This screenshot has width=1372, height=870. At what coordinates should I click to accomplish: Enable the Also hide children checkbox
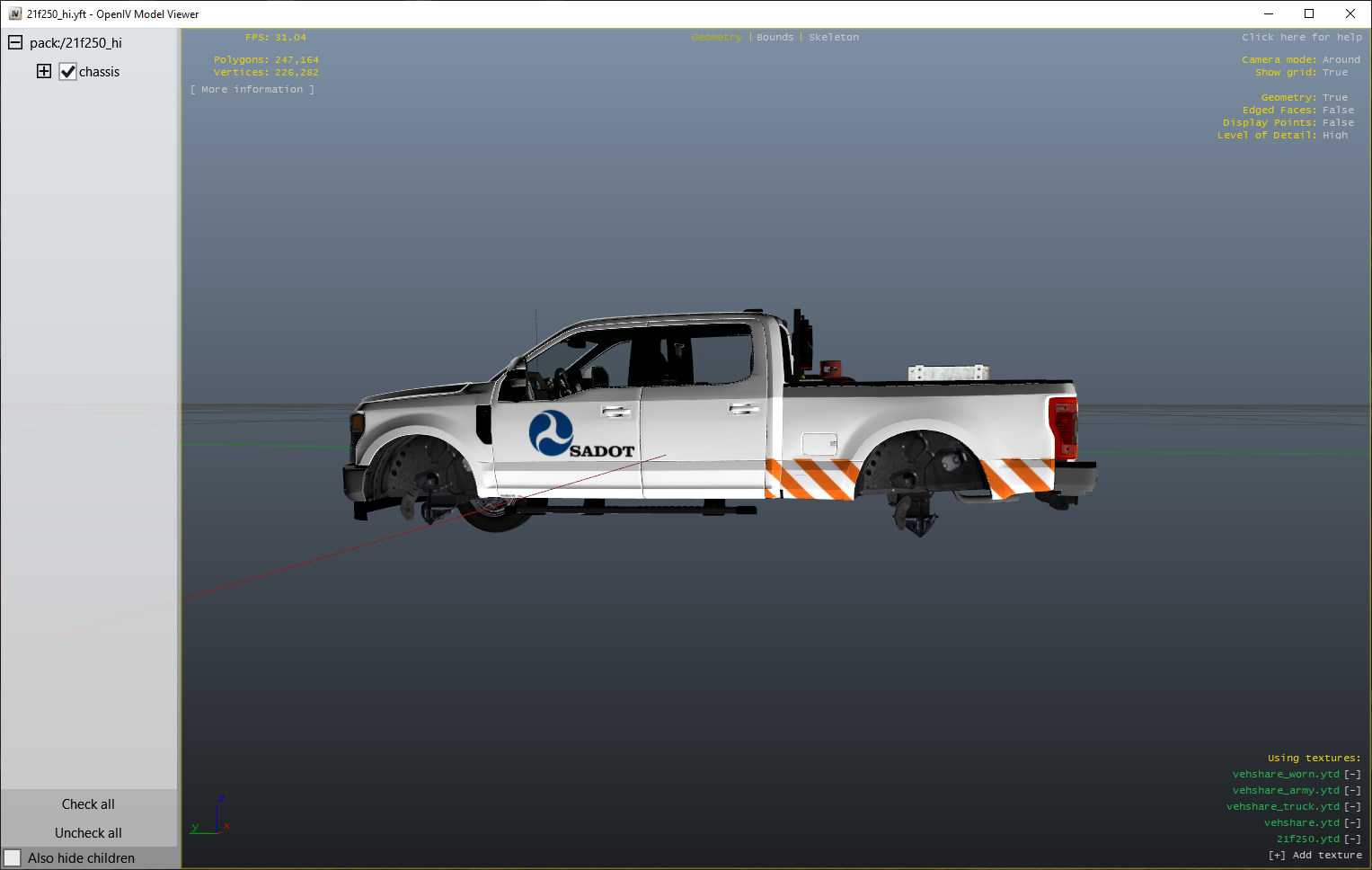pos(13,858)
